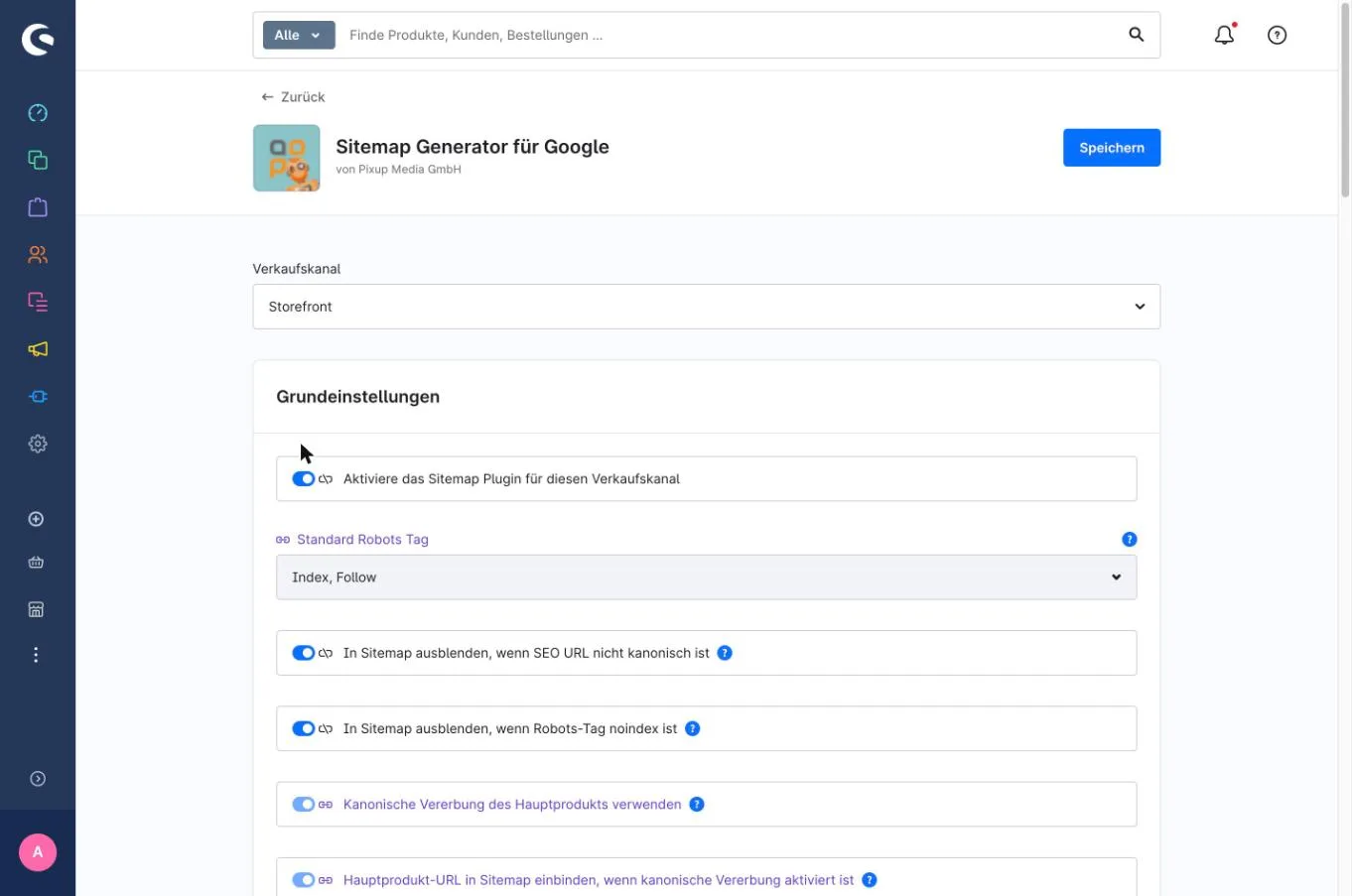Open the Content icon in sidebar
The width and height of the screenshot is (1352, 896).
38,302
